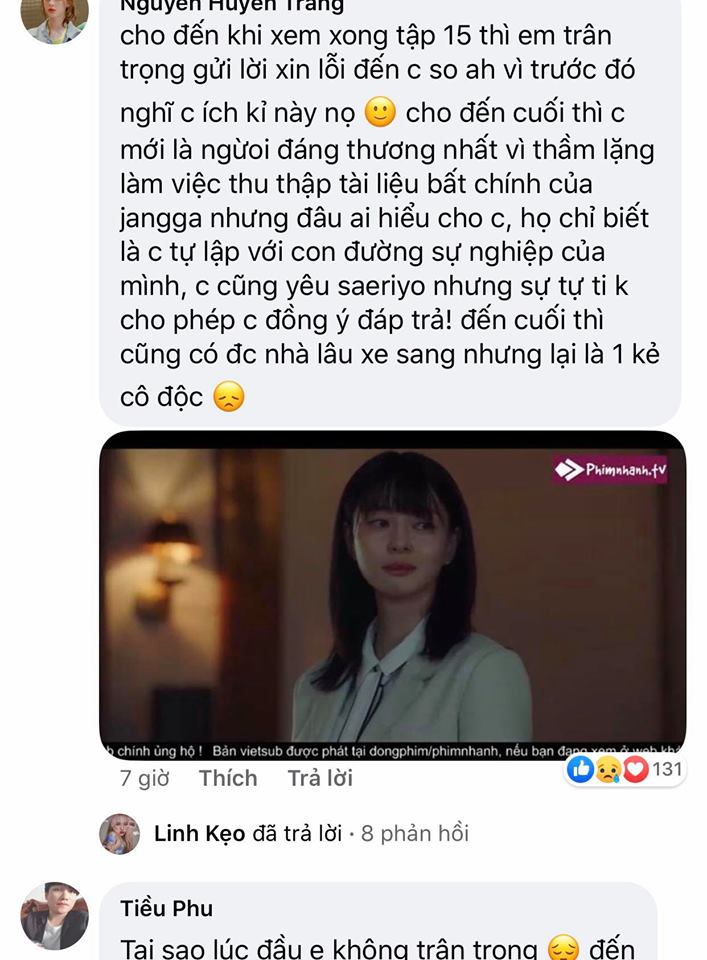This screenshot has width=707, height=960.
Task: Like the comment via Thích
Action: point(228,778)
